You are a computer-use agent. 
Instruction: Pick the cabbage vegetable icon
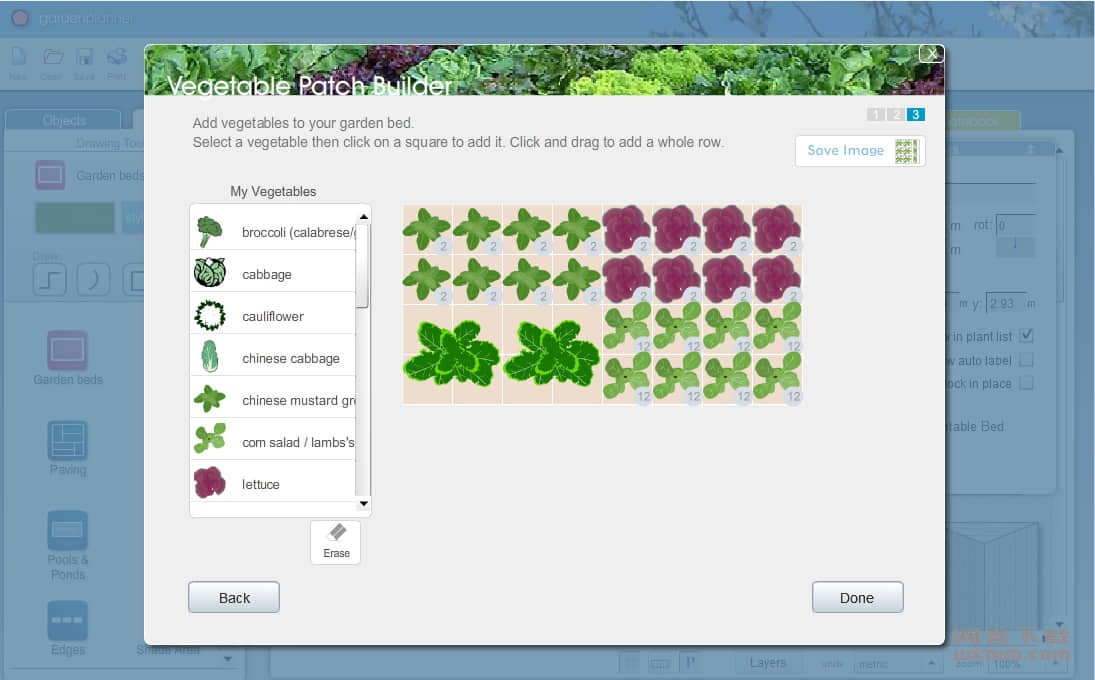[x=210, y=273]
